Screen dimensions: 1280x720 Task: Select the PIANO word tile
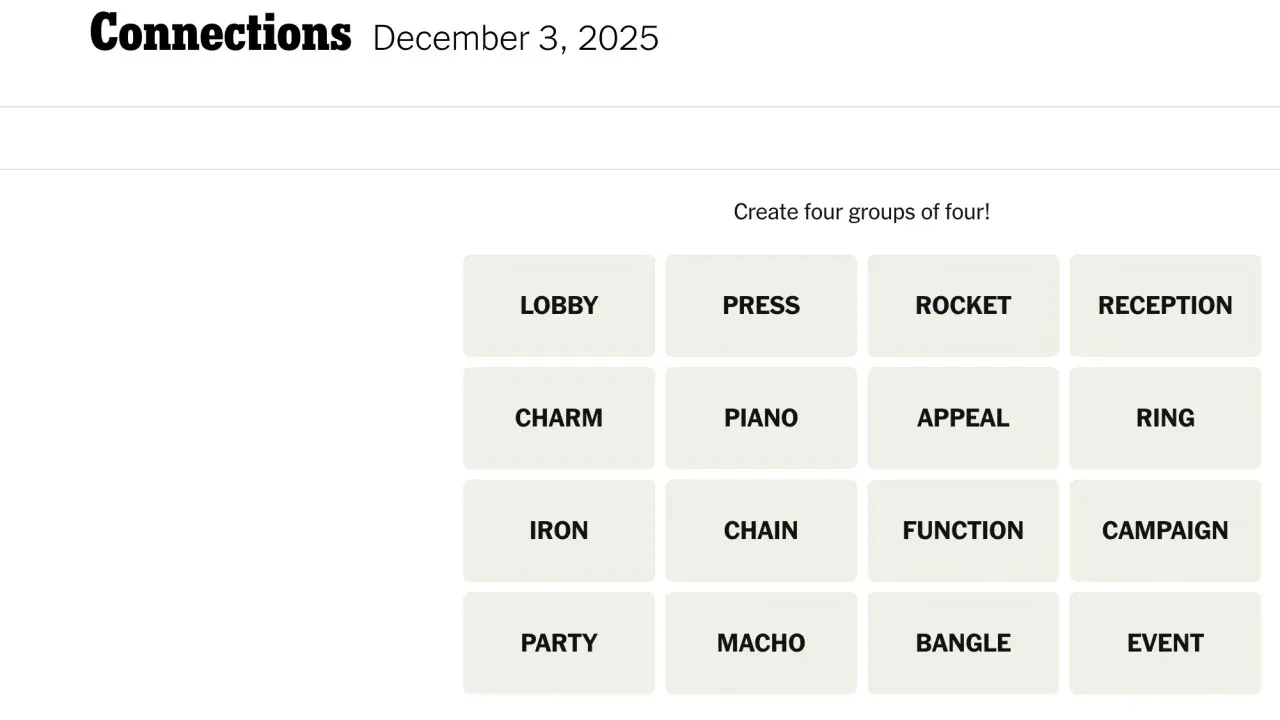click(x=761, y=418)
